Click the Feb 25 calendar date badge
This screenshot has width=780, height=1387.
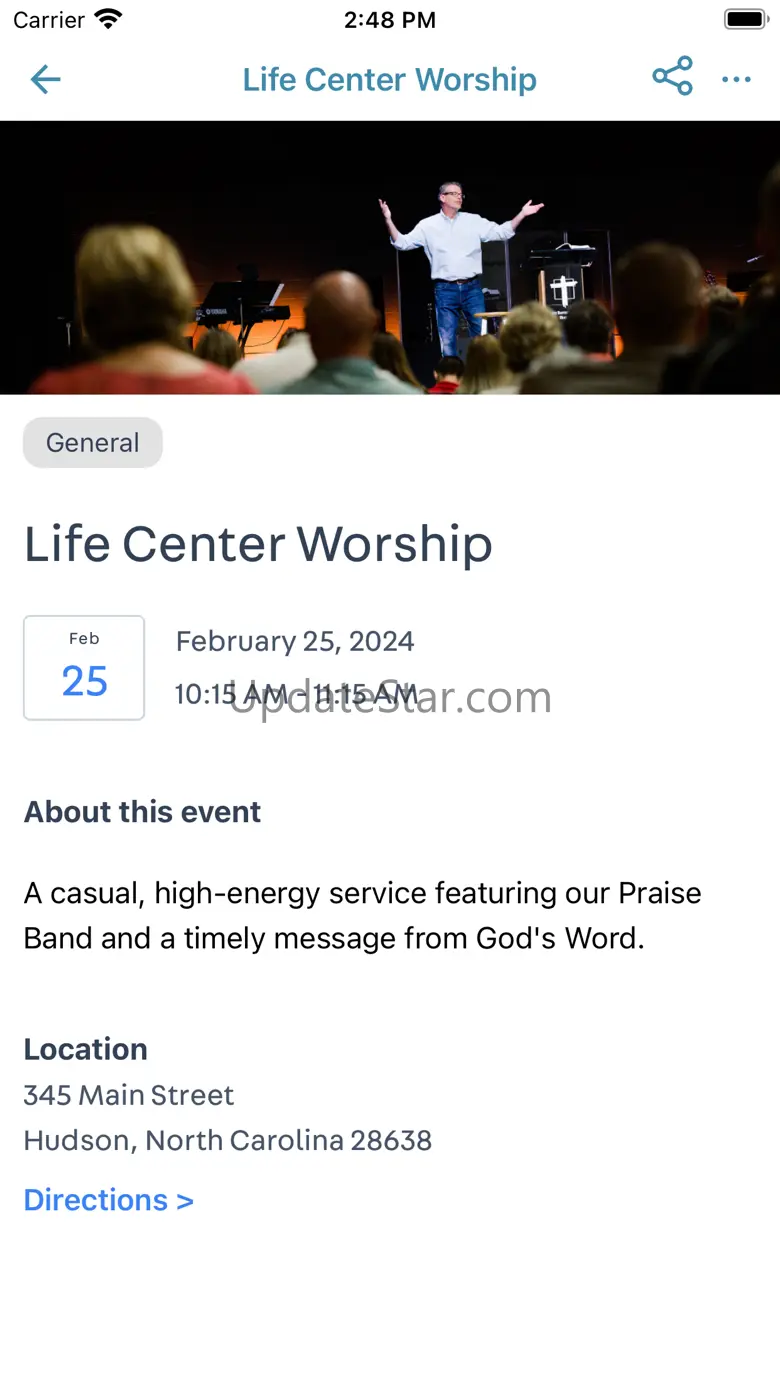[84, 668]
